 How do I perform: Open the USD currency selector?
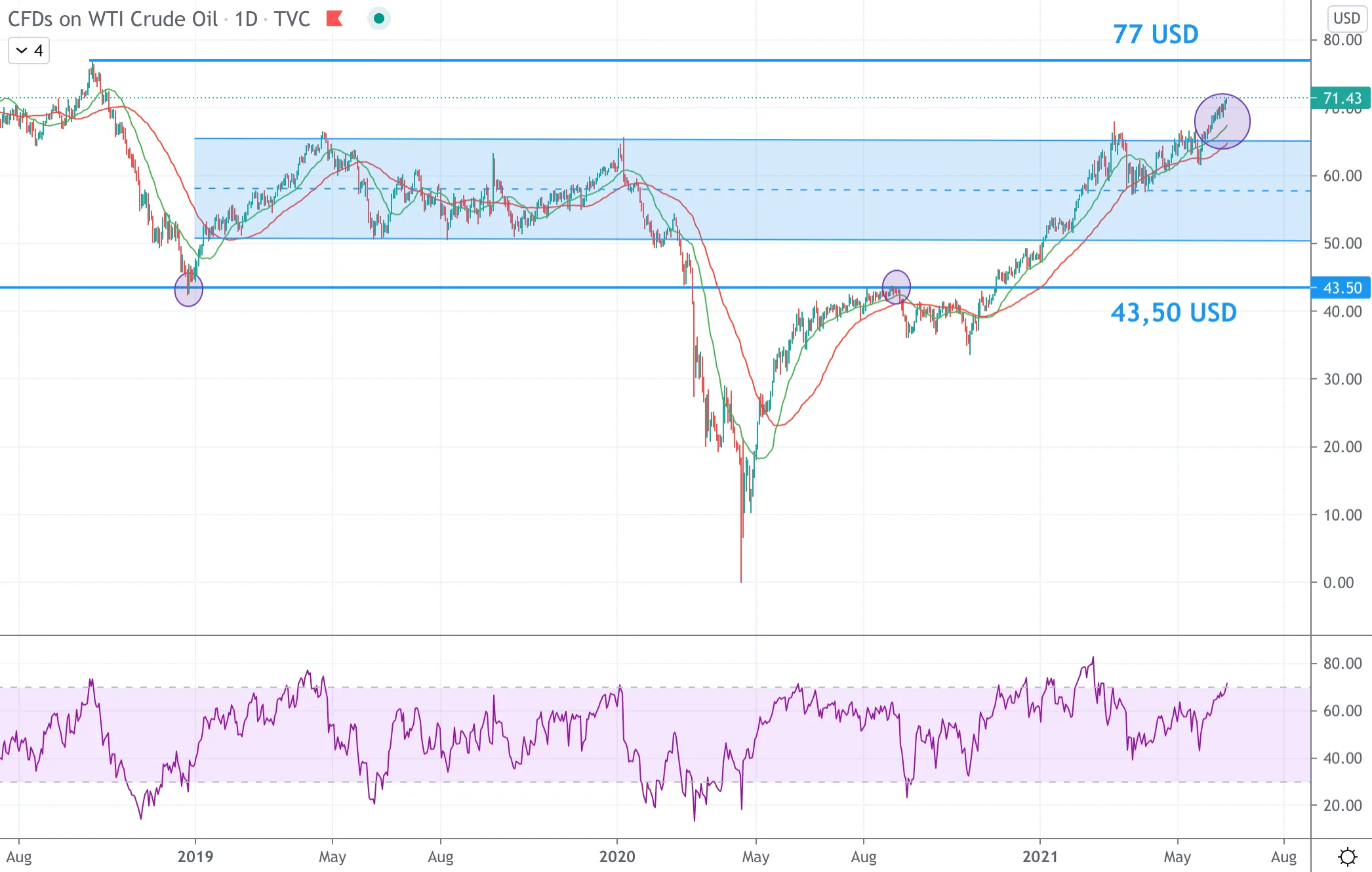tap(1346, 18)
